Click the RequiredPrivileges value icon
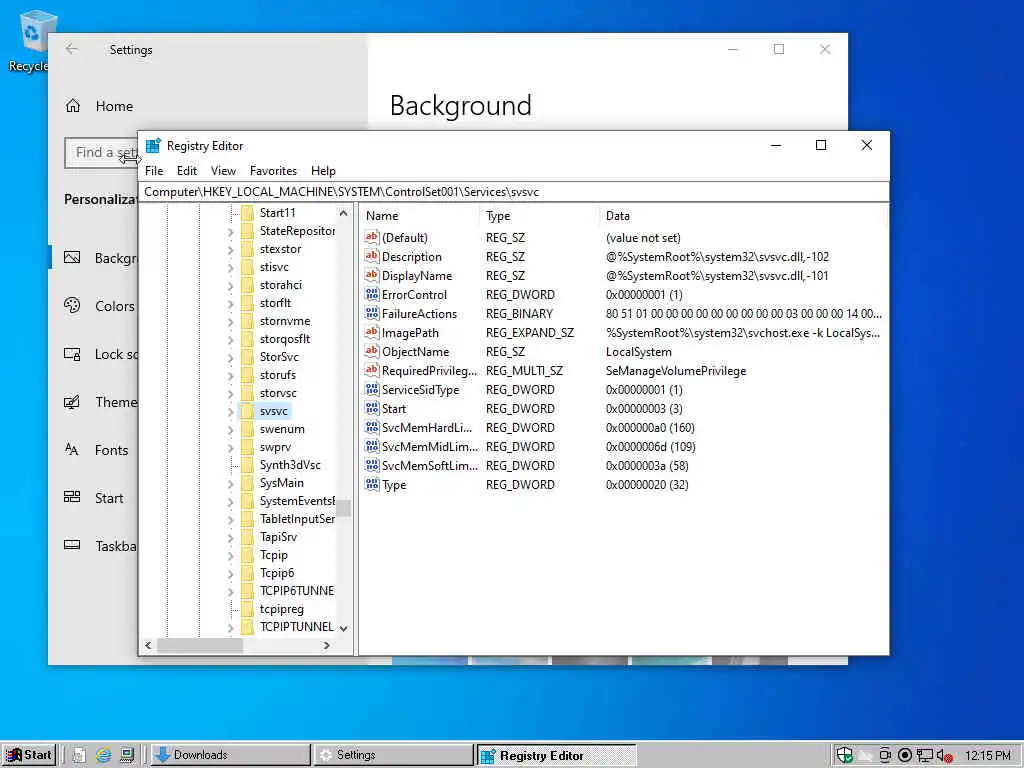Viewport: 1024px width, 768px height. point(372,370)
